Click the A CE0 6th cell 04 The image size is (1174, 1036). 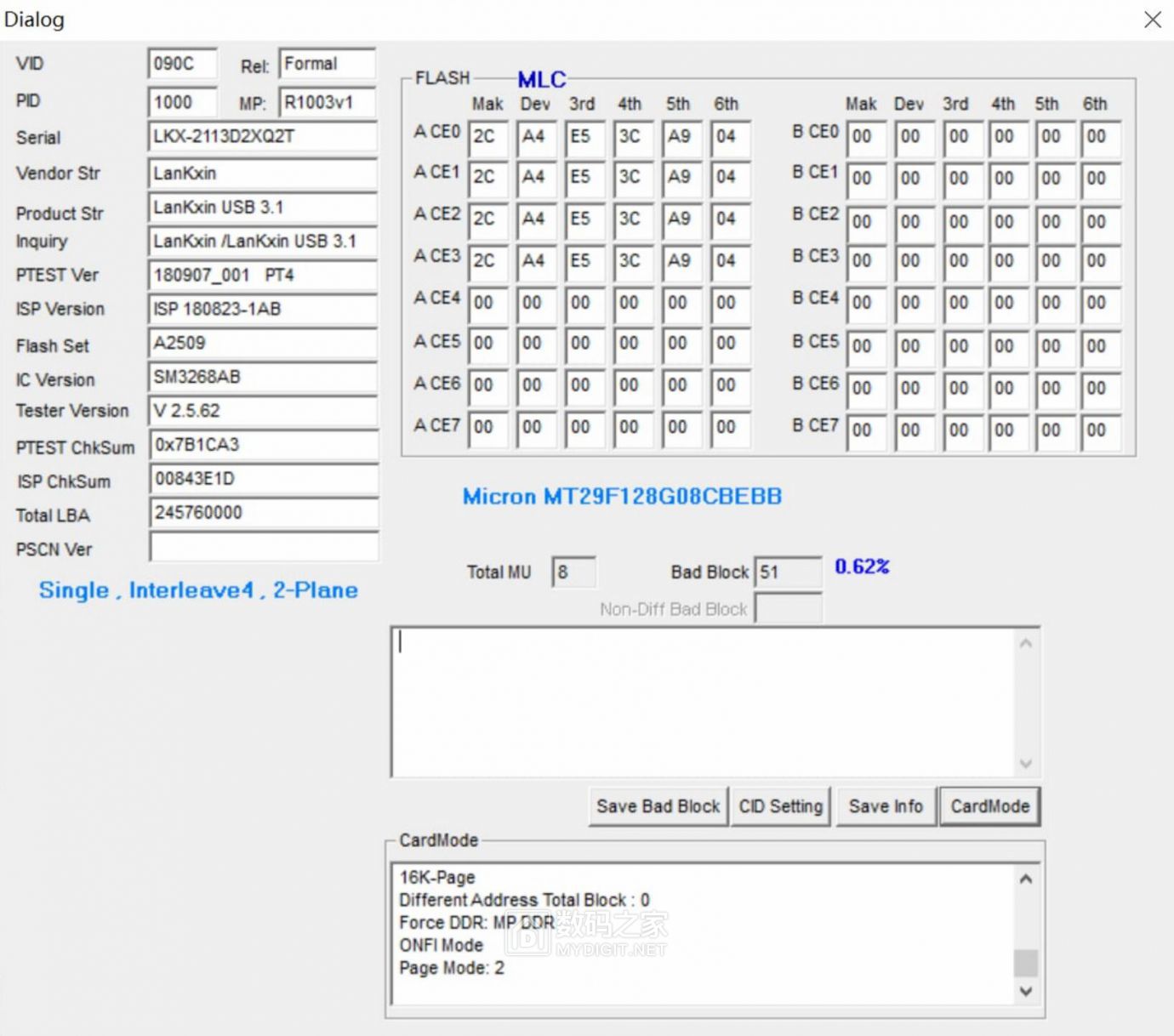[x=731, y=138]
